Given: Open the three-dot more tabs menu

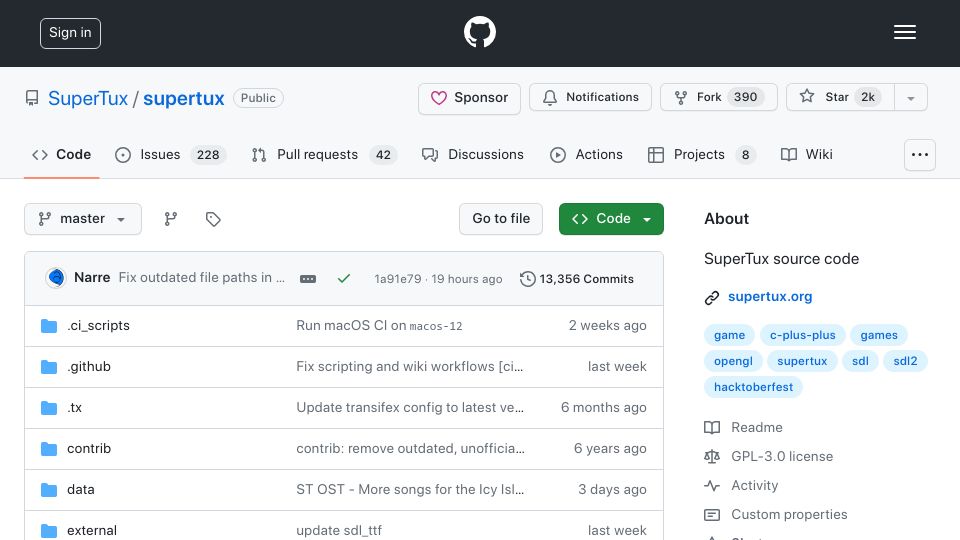Looking at the screenshot, I should [920, 155].
